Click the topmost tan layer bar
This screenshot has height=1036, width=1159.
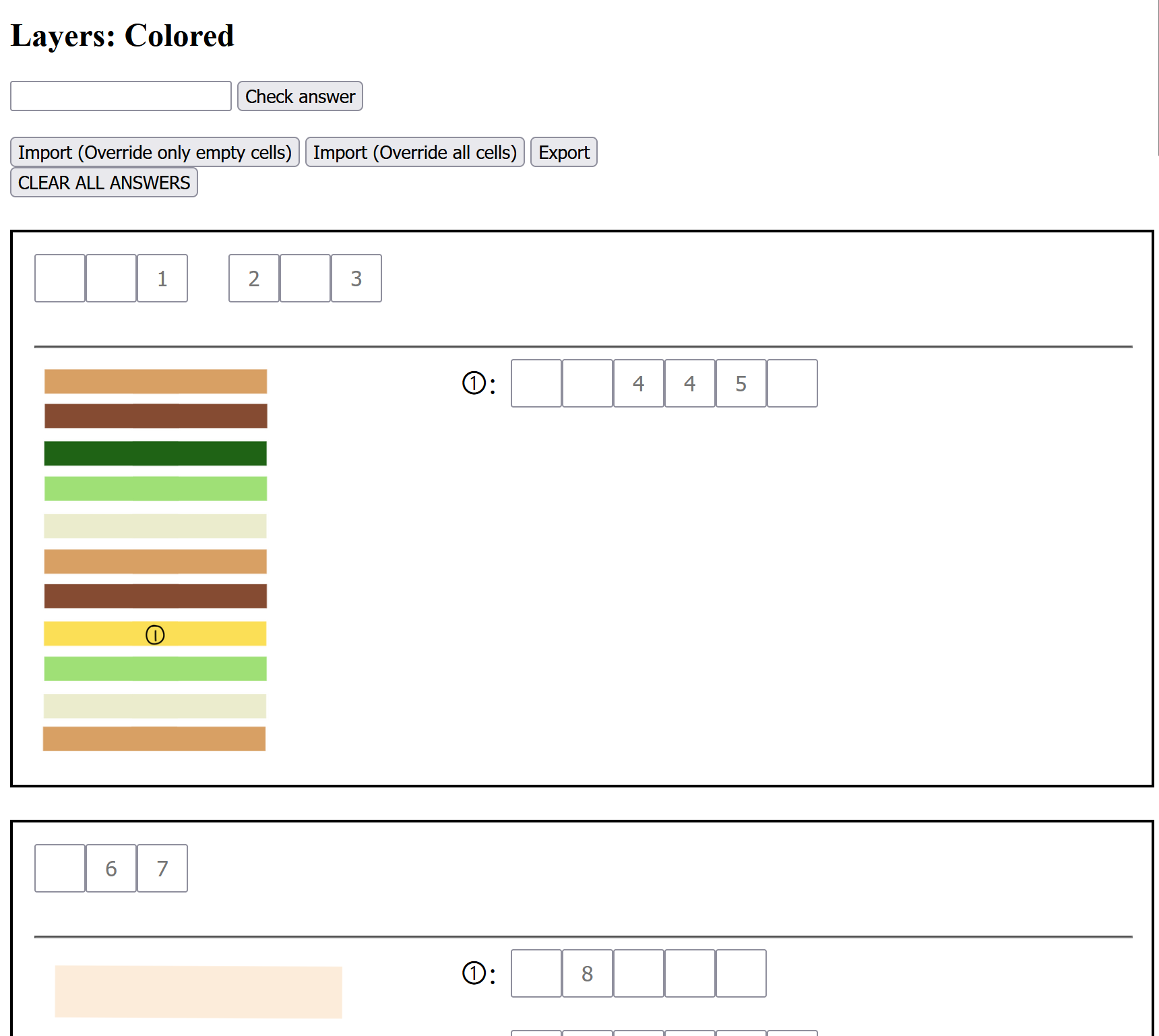point(156,381)
